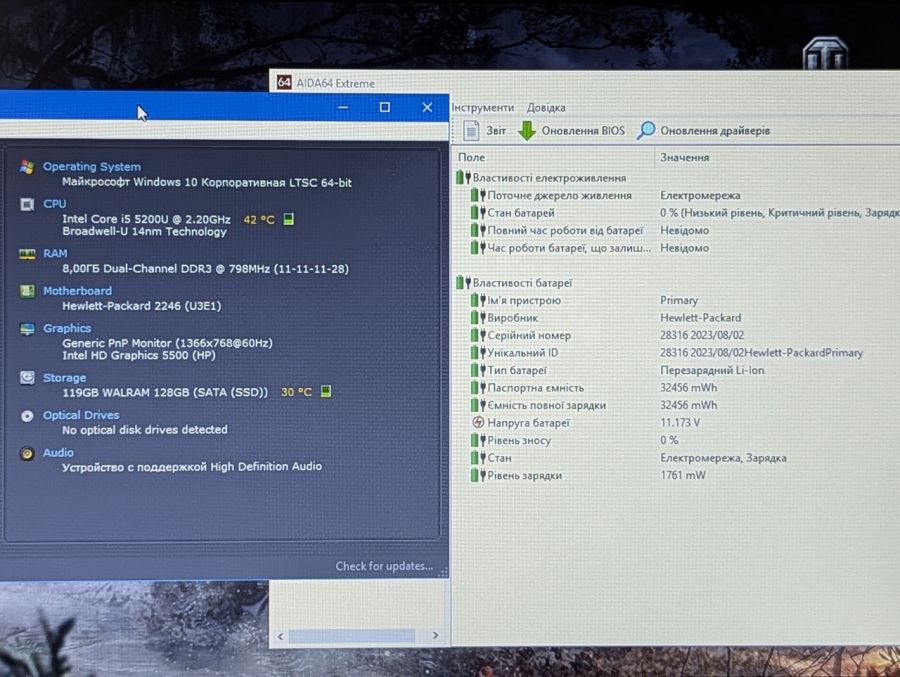Open the Storage section link

click(x=64, y=377)
